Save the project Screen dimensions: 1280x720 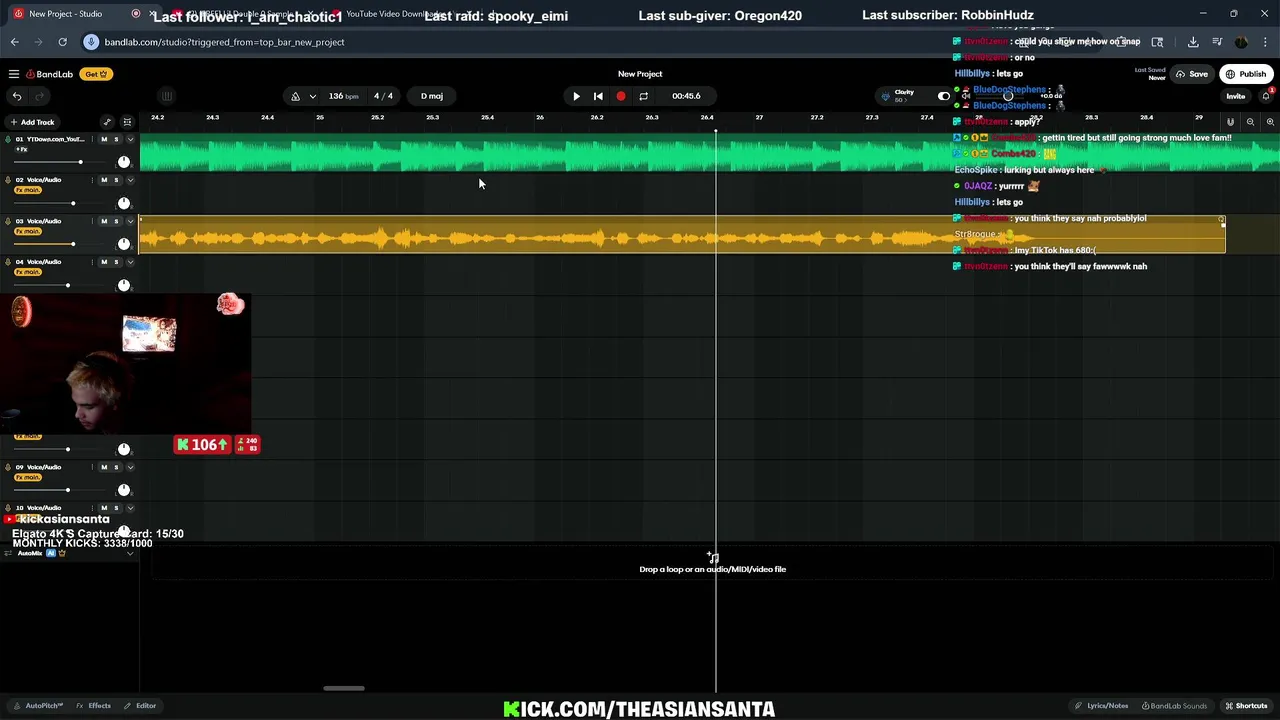tap(1192, 74)
